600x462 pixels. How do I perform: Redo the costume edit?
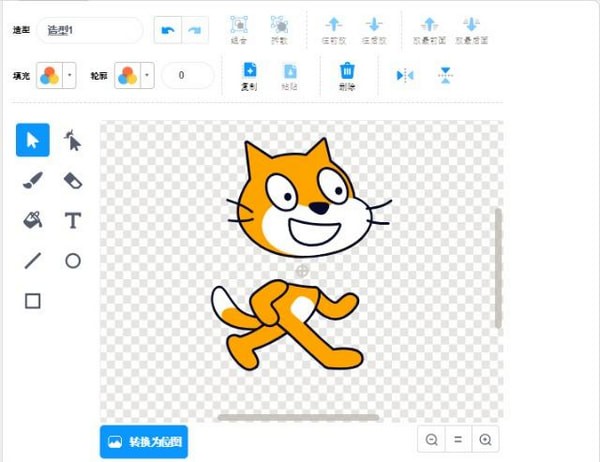pos(195,30)
